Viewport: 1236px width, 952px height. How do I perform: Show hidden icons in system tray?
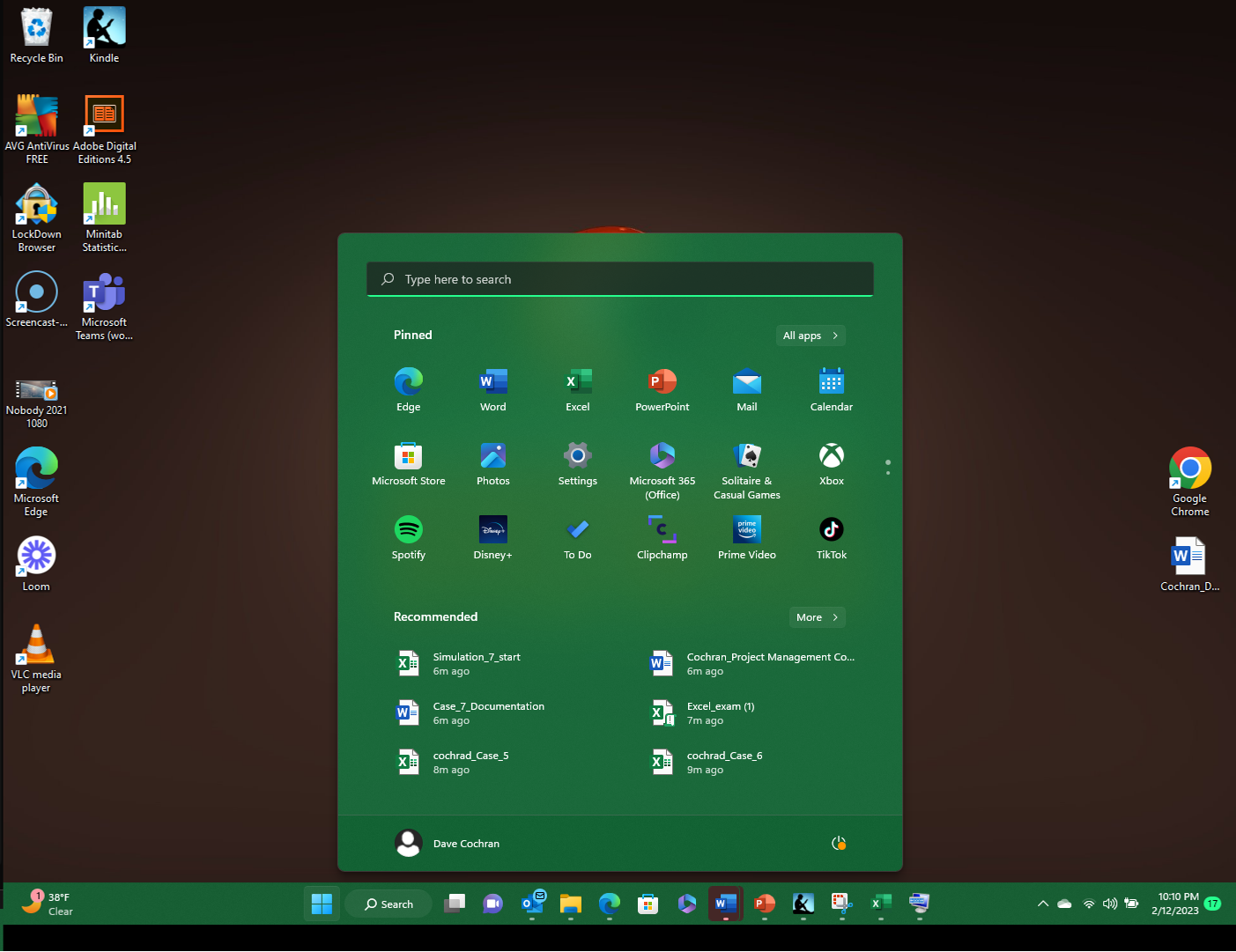pyautogui.click(x=1043, y=904)
